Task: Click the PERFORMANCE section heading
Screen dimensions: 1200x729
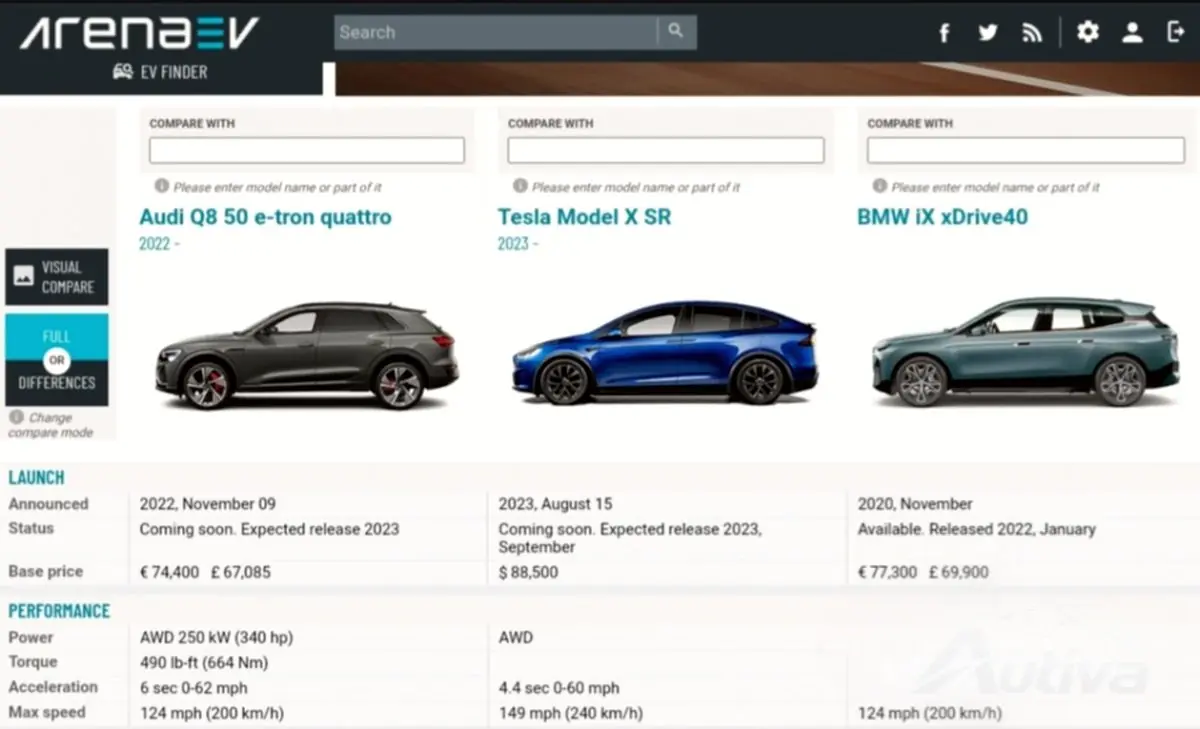Action: 59,611
